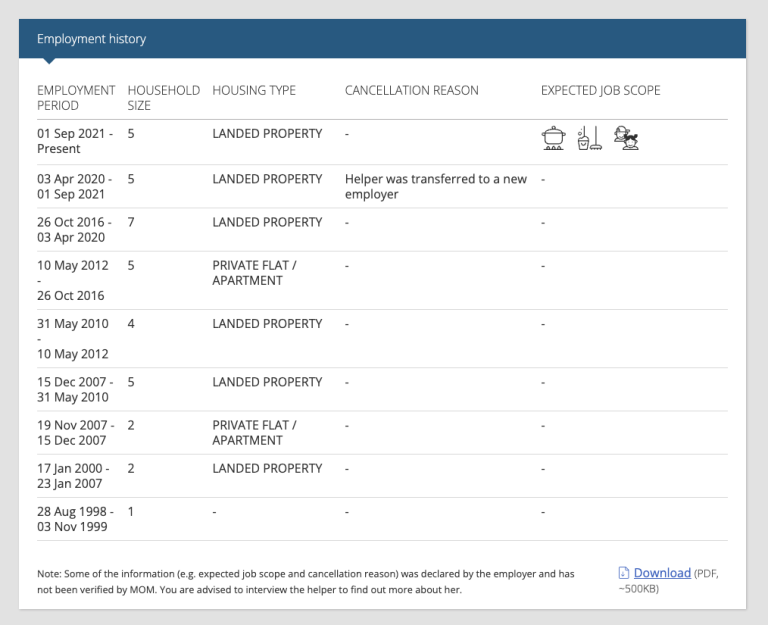The height and width of the screenshot is (625, 768).
Task: Select the 17 Jan 2000 - 23 Jan 2007 period
Action: point(73,476)
